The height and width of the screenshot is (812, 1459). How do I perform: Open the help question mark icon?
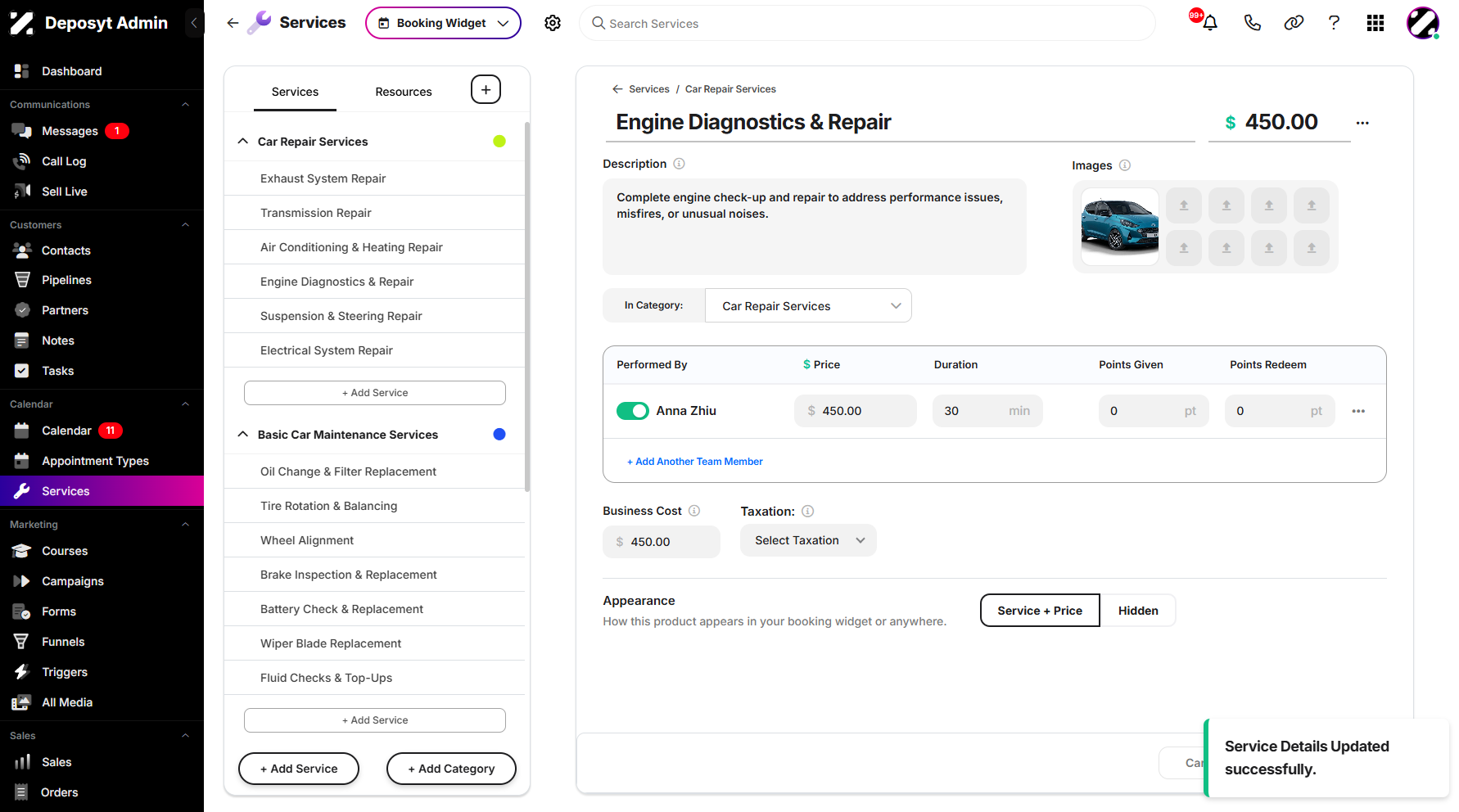[1334, 23]
